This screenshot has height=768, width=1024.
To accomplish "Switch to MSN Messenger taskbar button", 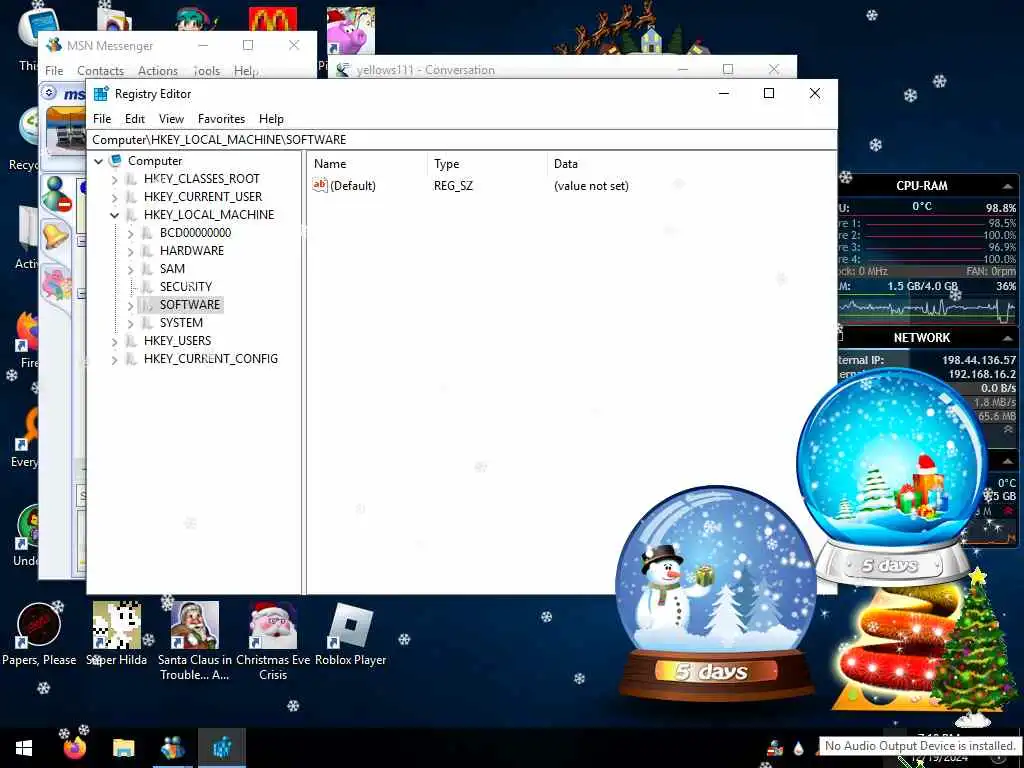I will (x=172, y=748).
